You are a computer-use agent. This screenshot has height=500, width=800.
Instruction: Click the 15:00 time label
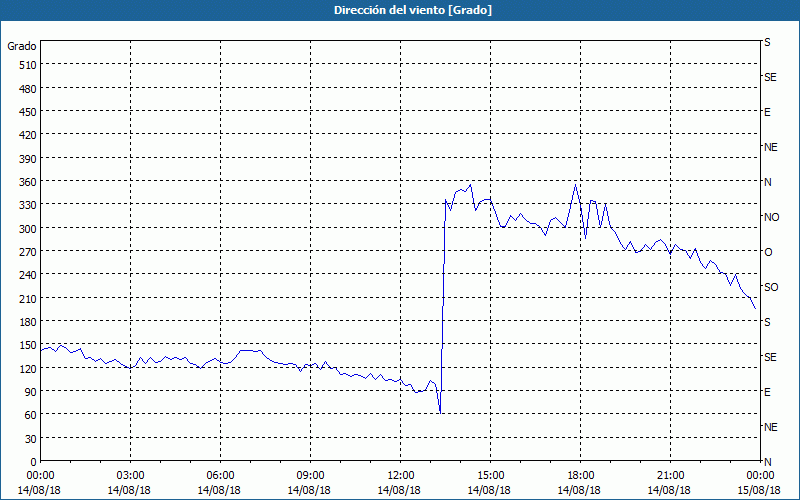[489, 476]
